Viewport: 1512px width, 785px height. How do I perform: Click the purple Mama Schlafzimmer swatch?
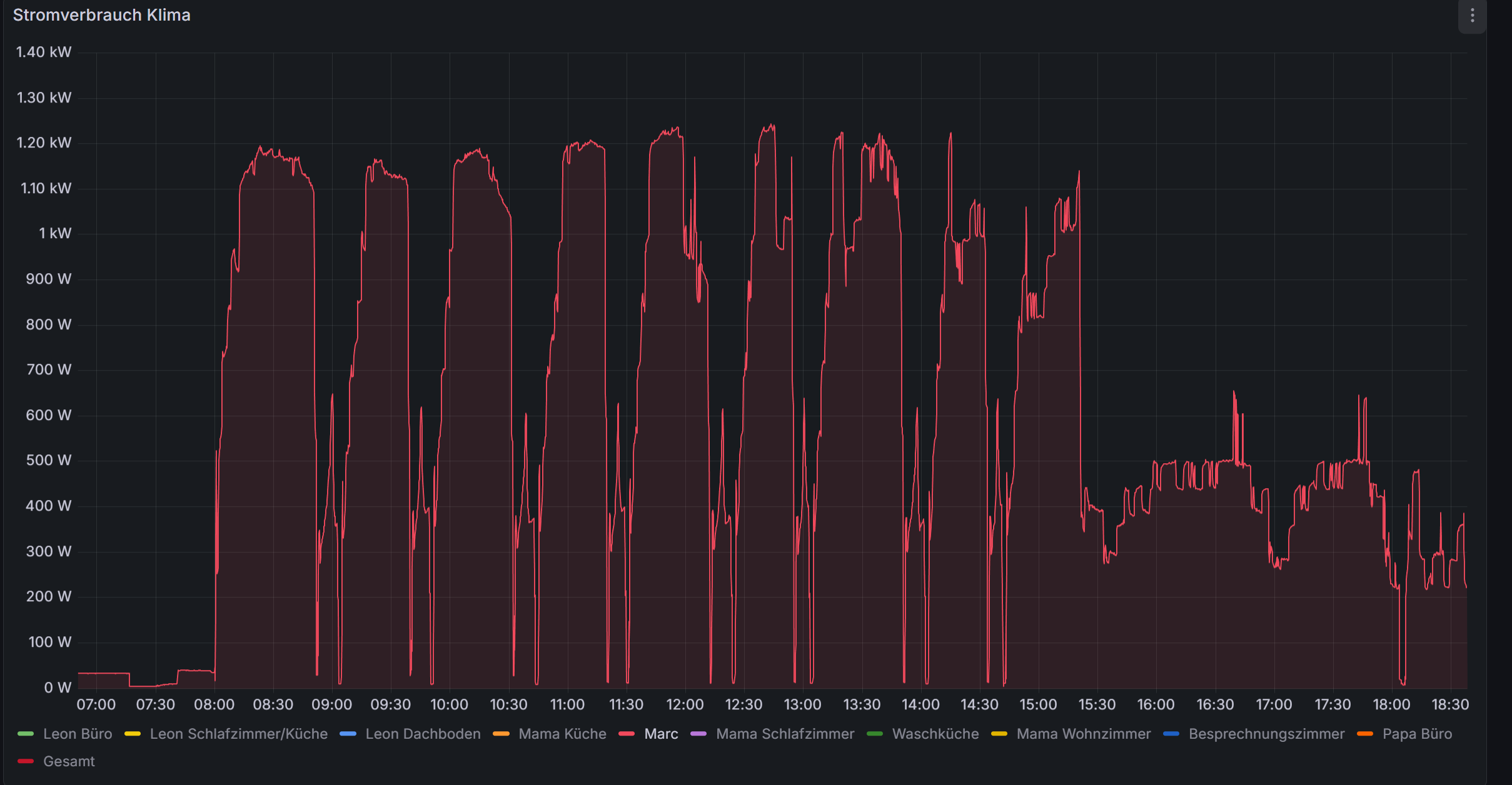[x=698, y=734]
